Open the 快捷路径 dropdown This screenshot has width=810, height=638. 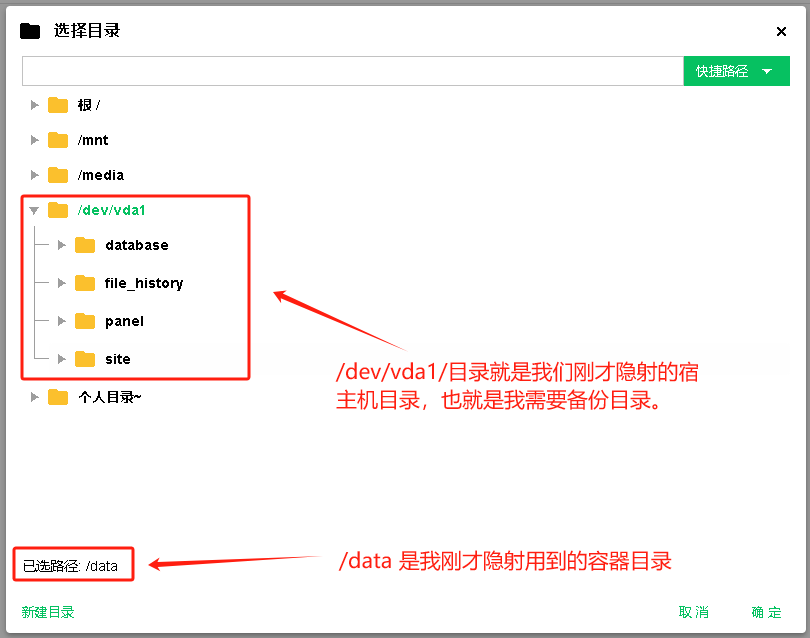point(735,71)
